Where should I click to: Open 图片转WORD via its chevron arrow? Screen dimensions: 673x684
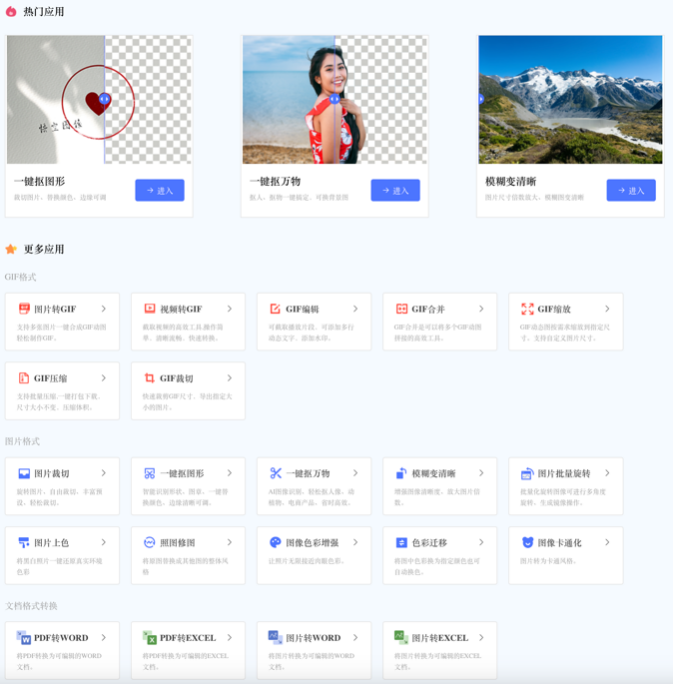pyautogui.click(x=355, y=638)
